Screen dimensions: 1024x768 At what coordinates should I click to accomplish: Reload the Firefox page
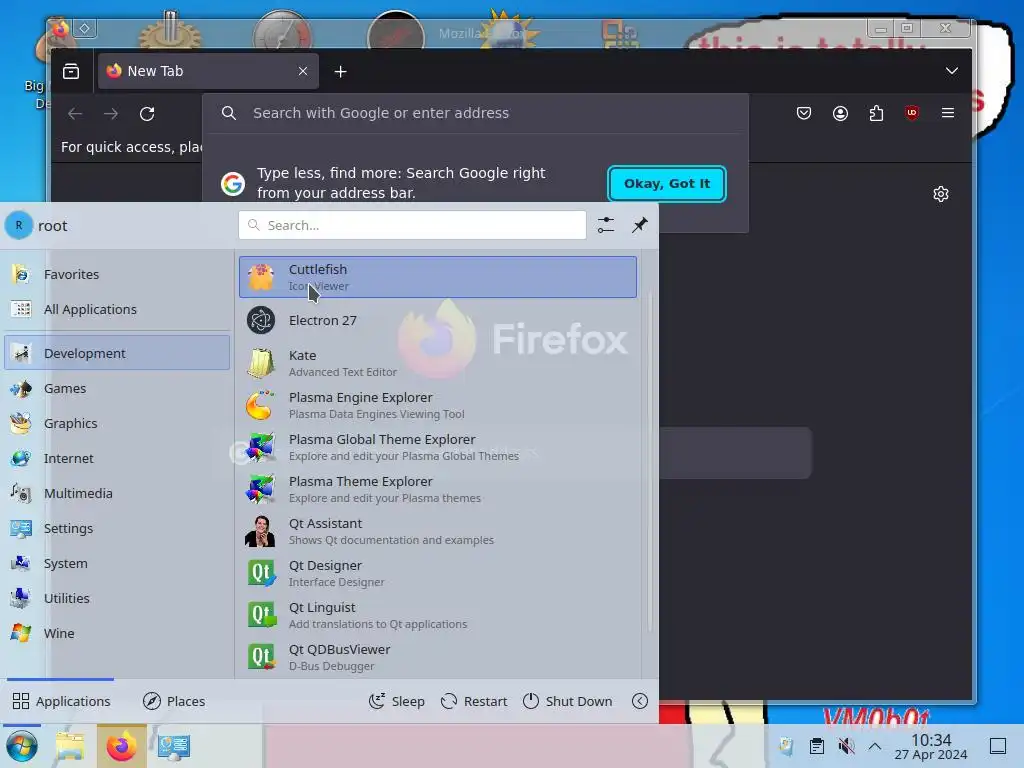pyautogui.click(x=147, y=114)
